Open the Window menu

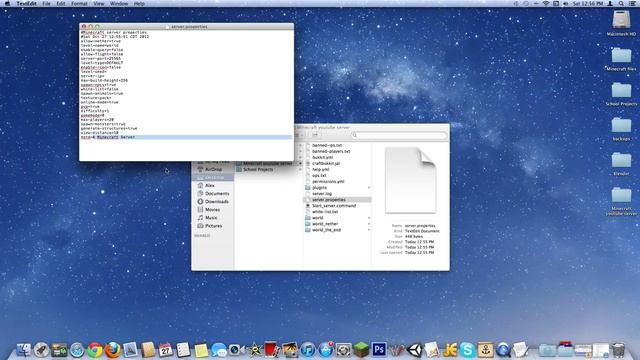point(119,3)
